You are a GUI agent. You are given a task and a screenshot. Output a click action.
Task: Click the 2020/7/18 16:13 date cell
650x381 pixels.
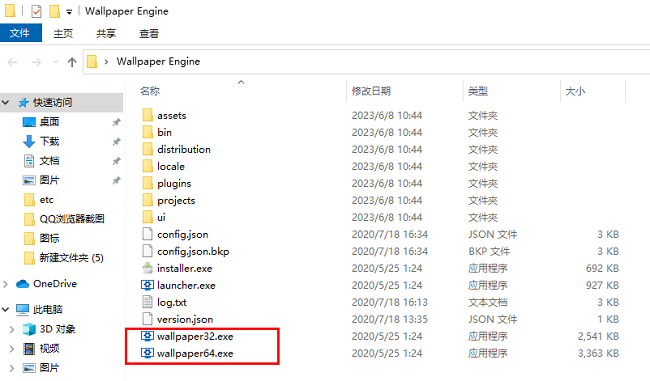390,302
